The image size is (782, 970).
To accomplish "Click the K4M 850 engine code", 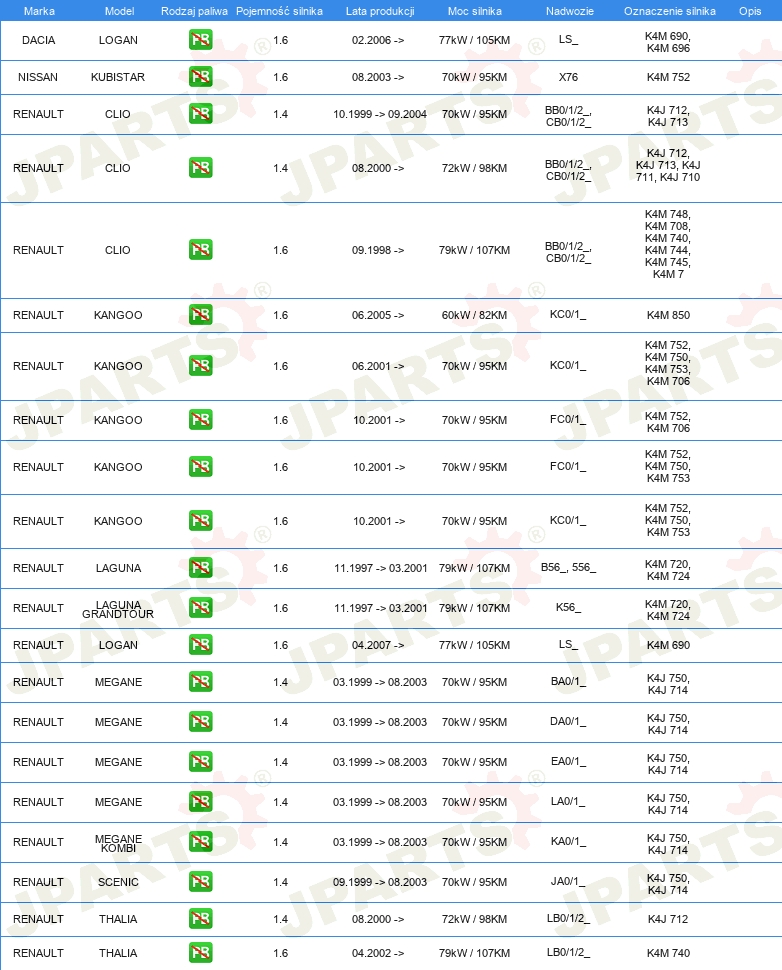I will tap(668, 315).
